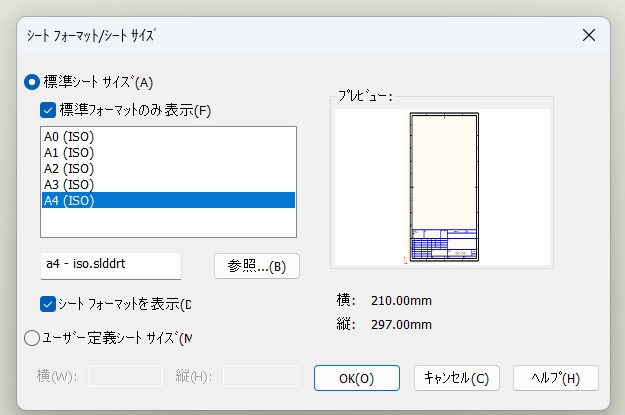Click the キャンセル(C) button

point(457,378)
